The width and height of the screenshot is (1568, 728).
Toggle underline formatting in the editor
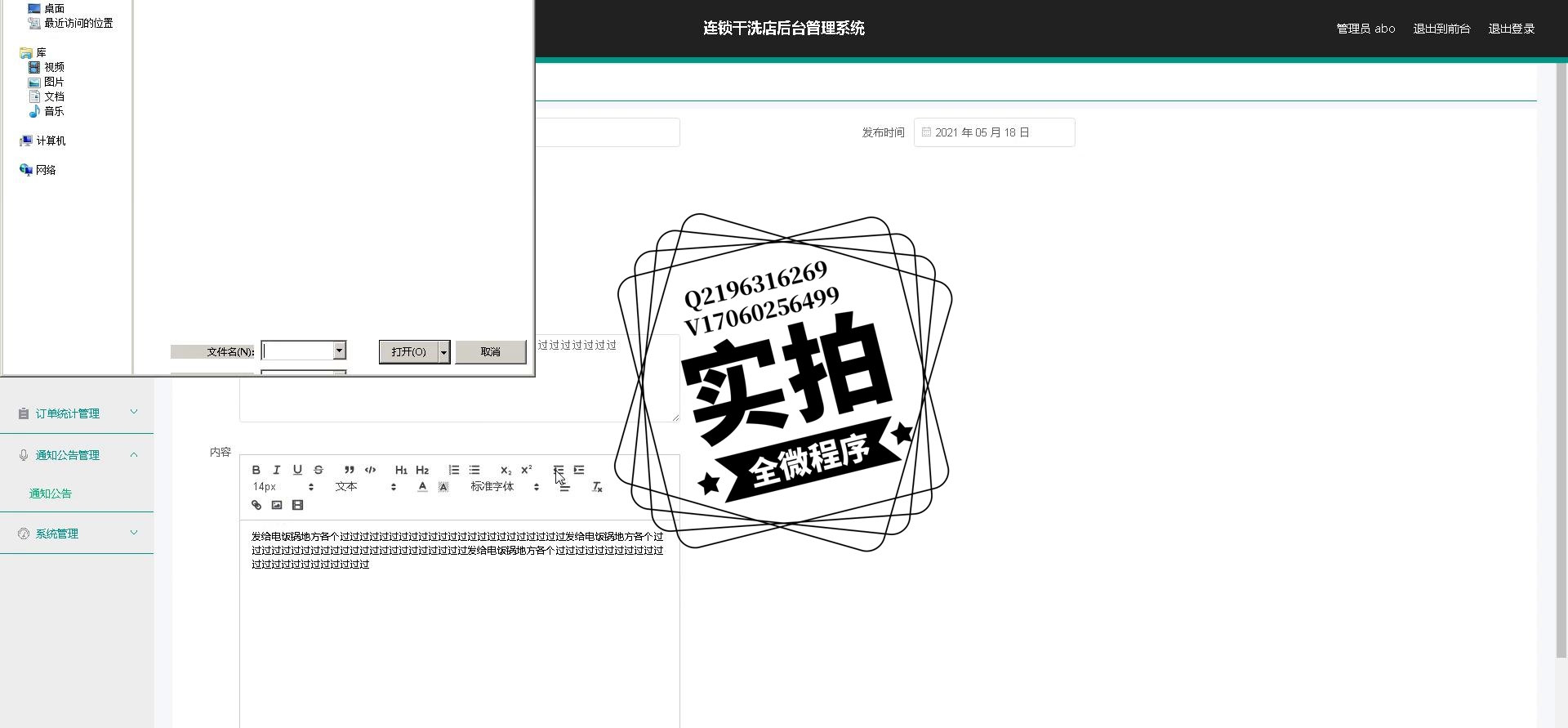[x=297, y=470]
